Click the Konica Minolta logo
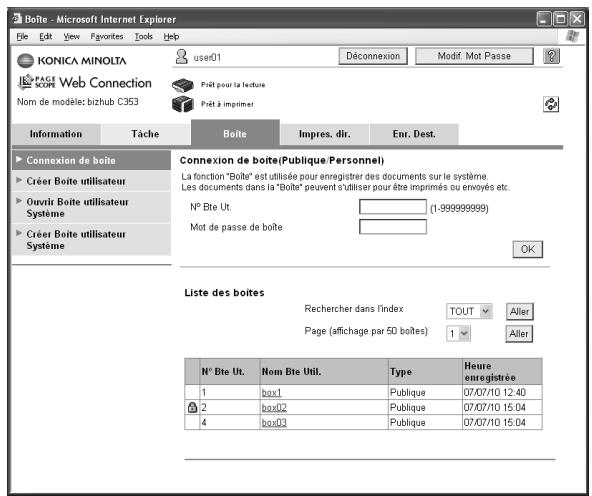This screenshot has width=592, height=496. [x=72, y=60]
